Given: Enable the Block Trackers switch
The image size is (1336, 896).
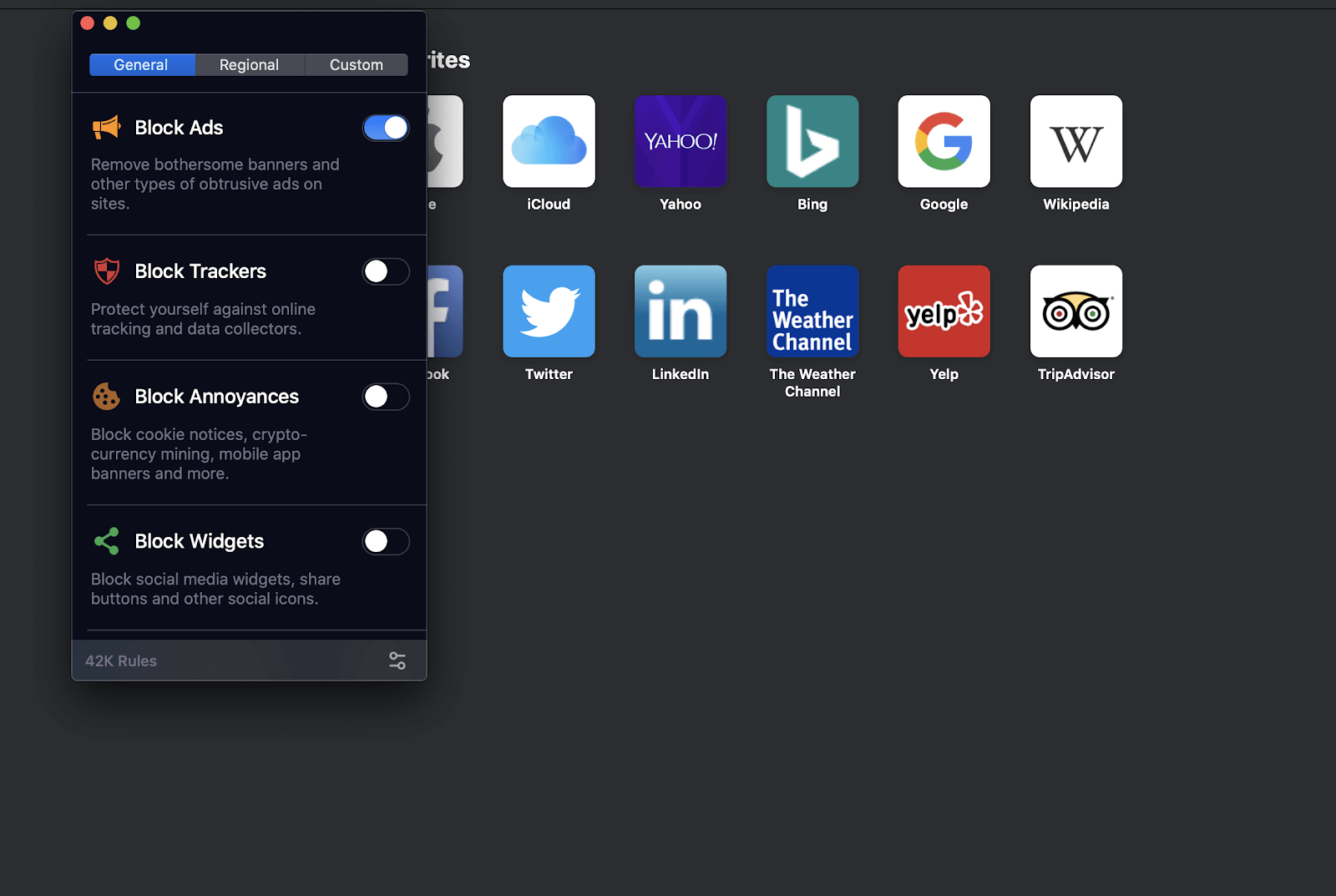Looking at the screenshot, I should pyautogui.click(x=386, y=271).
